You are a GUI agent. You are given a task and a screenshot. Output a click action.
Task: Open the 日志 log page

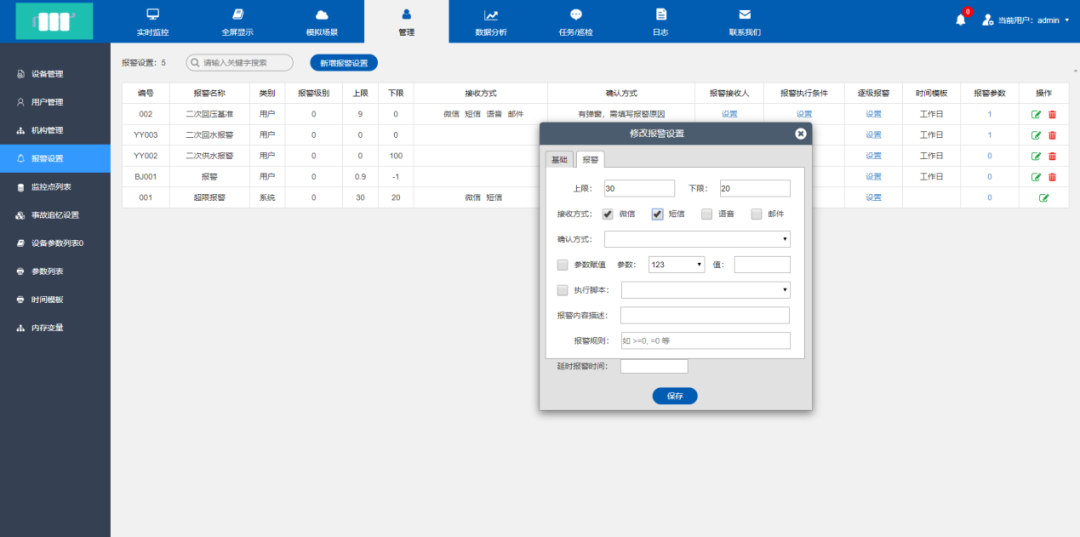[661, 21]
